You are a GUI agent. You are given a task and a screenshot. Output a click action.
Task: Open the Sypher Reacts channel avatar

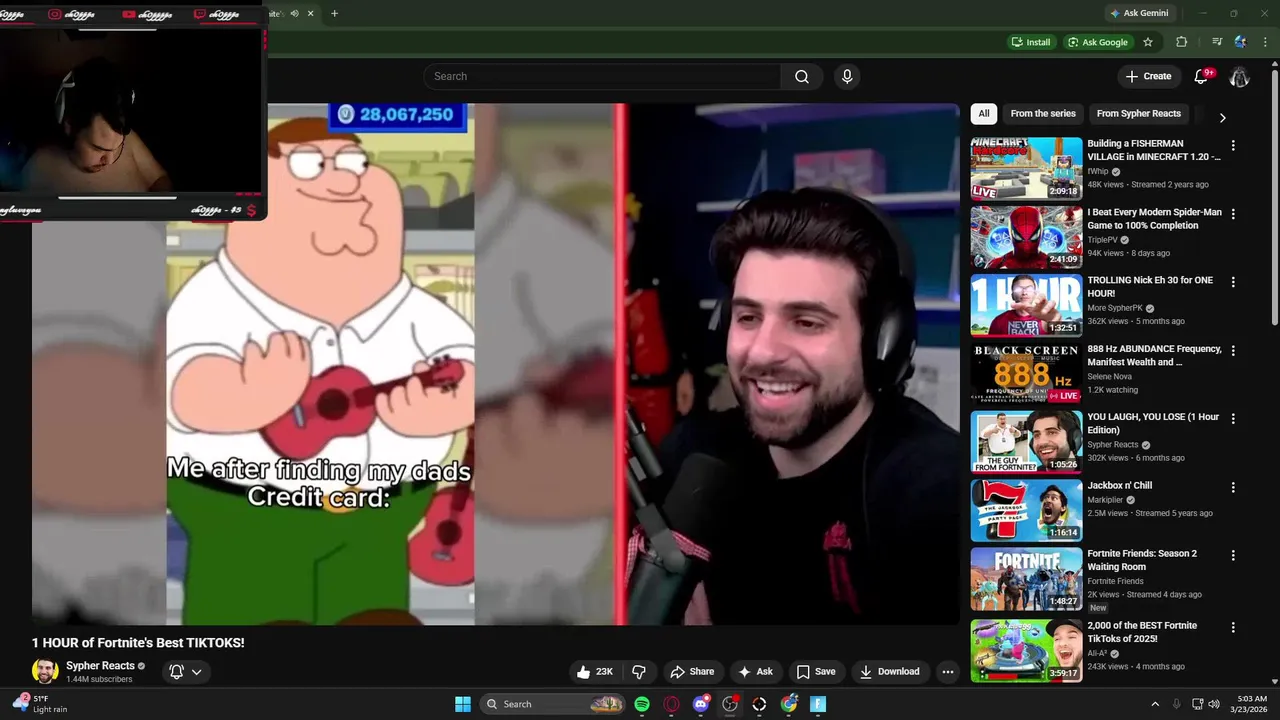45,672
